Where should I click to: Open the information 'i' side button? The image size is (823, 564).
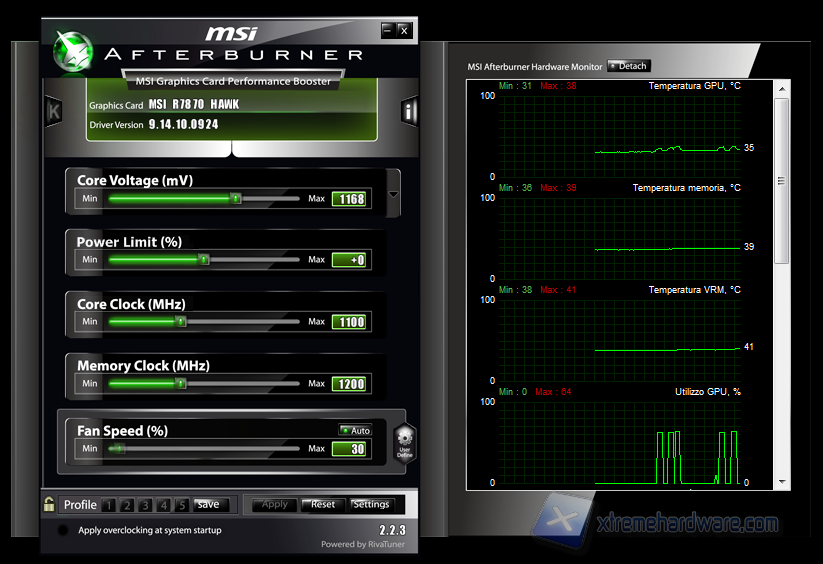click(409, 112)
